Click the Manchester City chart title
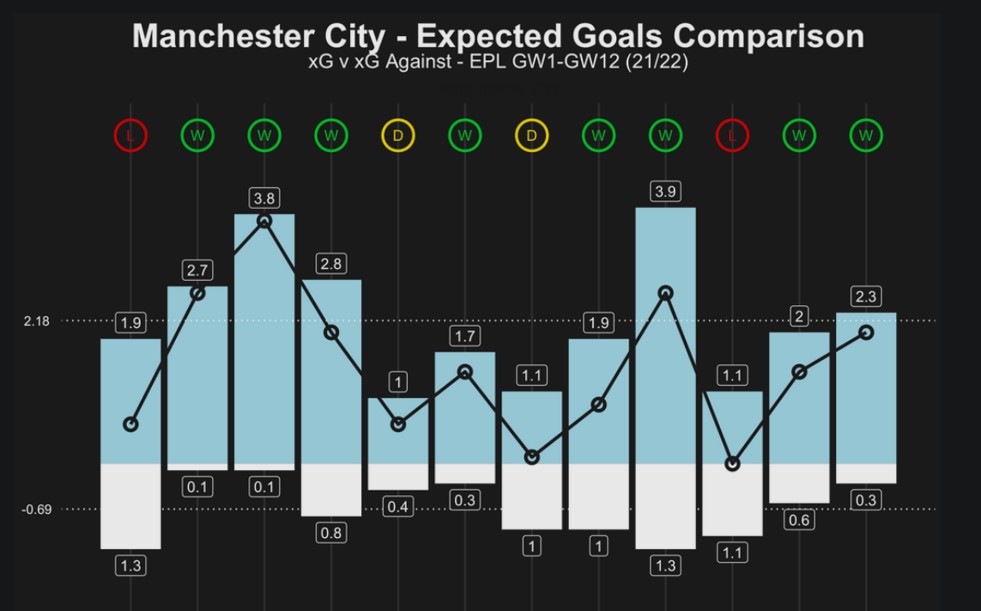The height and width of the screenshot is (611, 981). coord(498,36)
